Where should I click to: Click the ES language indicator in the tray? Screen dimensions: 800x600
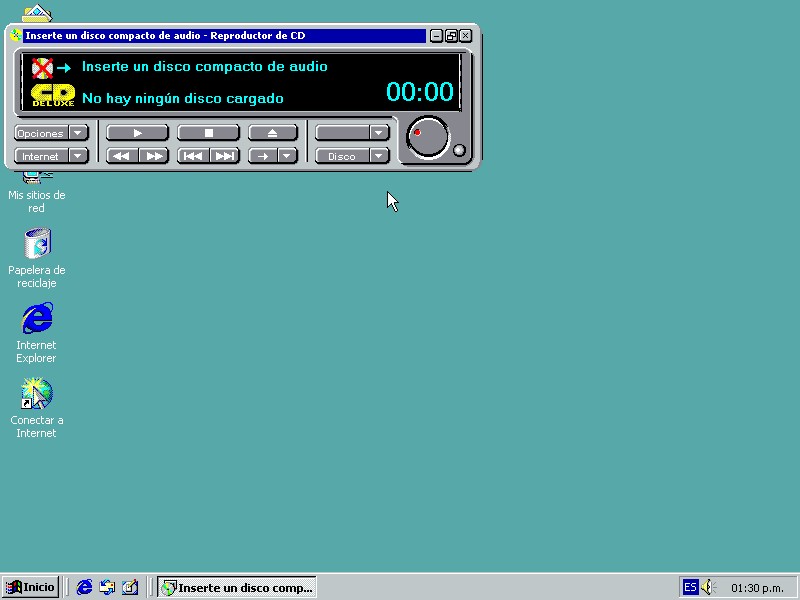(690, 587)
